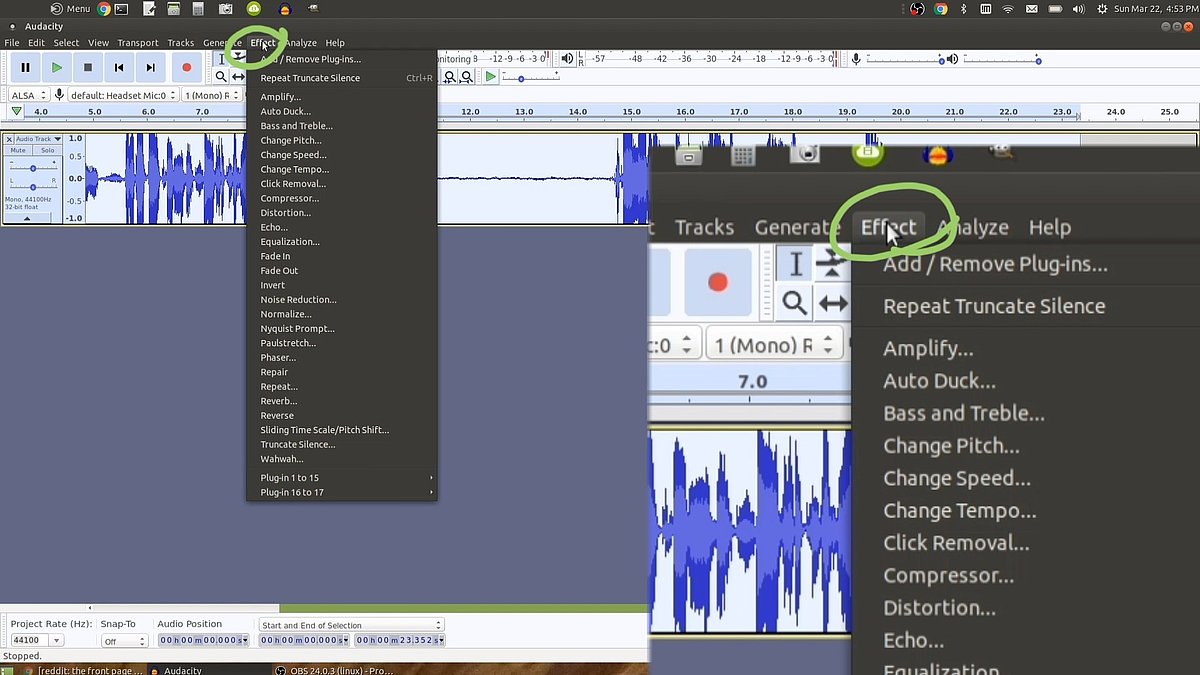
Task: Click the playback meter speaker icon
Action: pyautogui.click(x=567, y=59)
